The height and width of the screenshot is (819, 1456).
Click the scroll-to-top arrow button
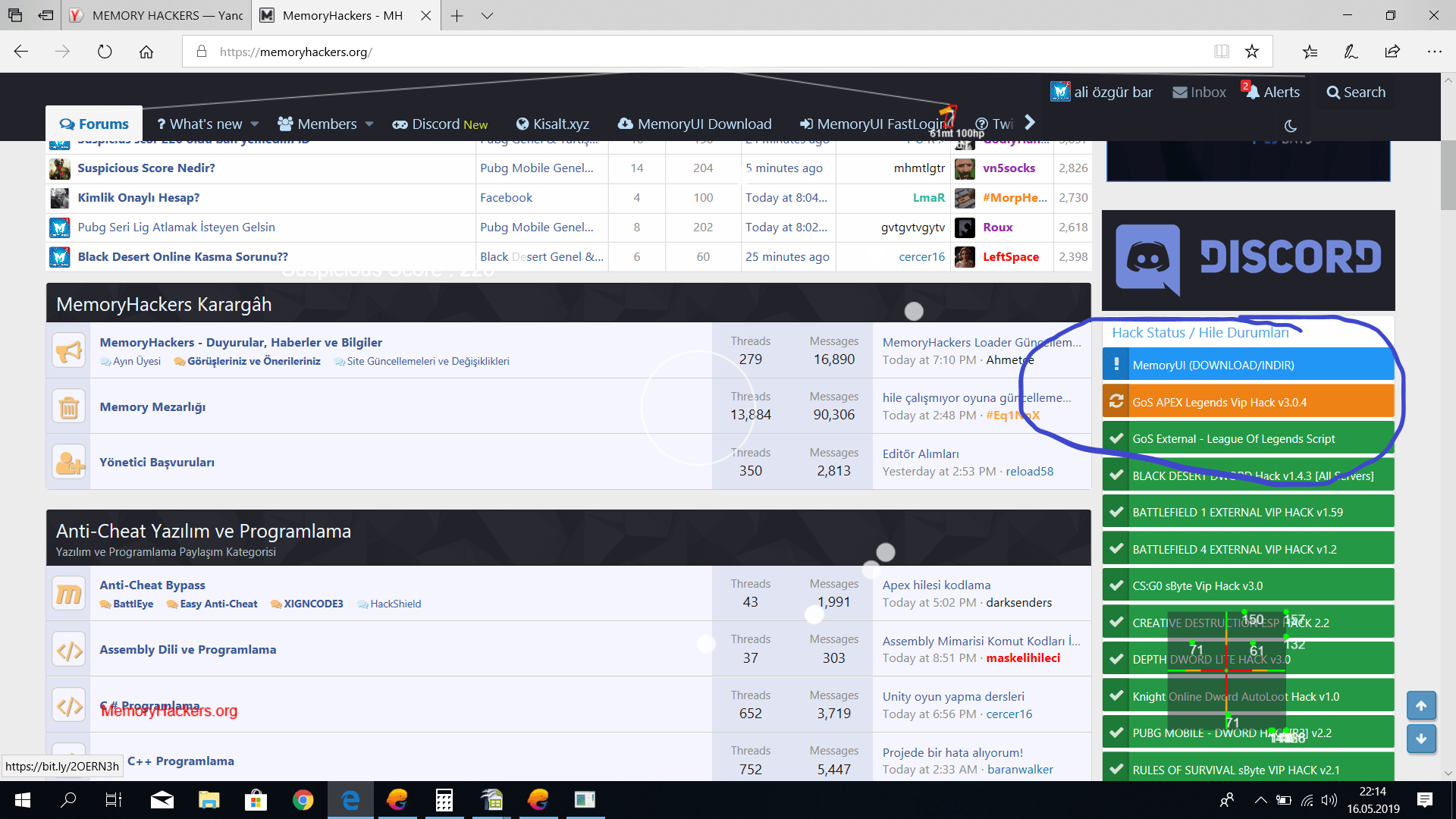coord(1421,705)
